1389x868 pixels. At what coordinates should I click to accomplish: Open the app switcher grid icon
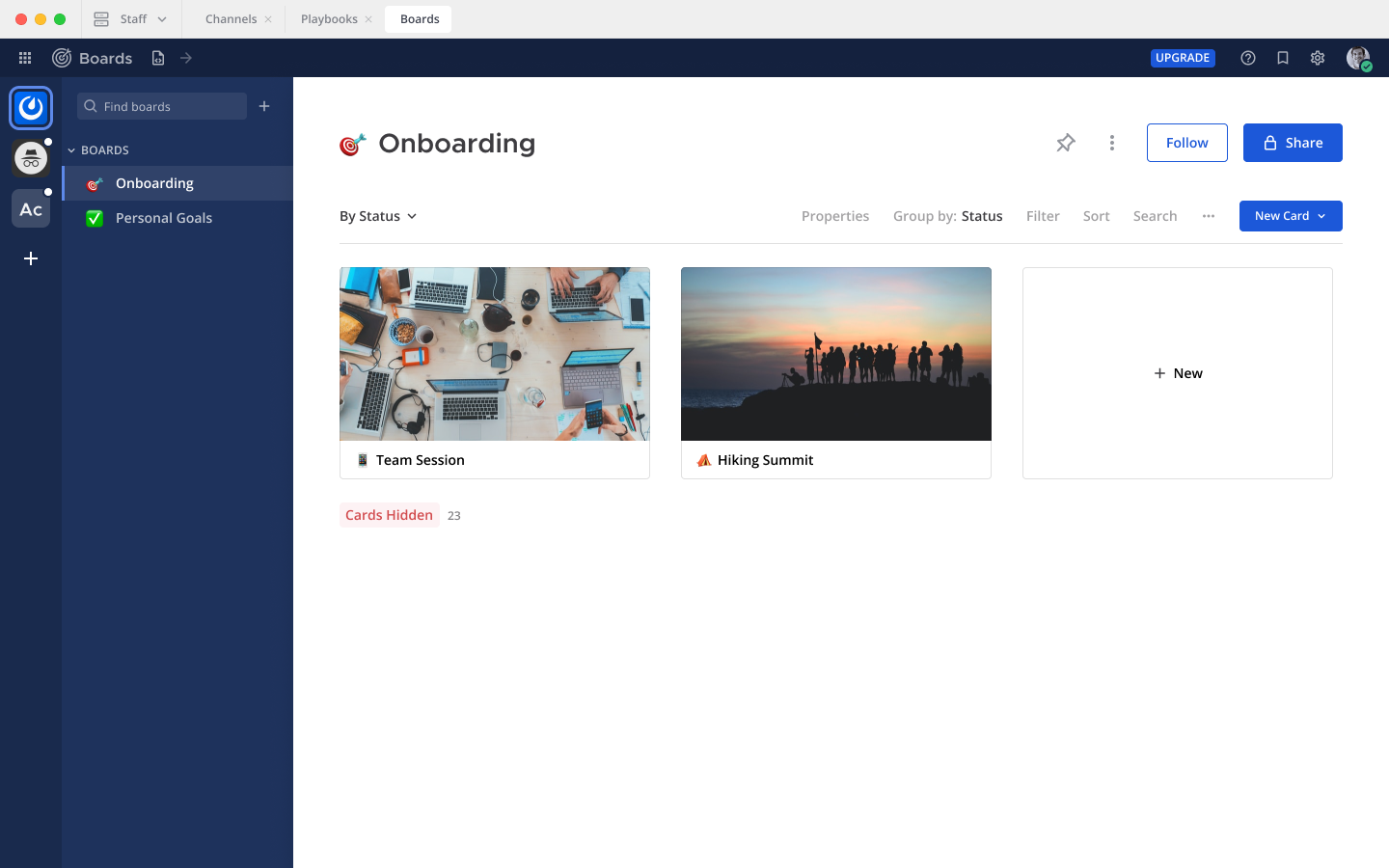coord(25,58)
